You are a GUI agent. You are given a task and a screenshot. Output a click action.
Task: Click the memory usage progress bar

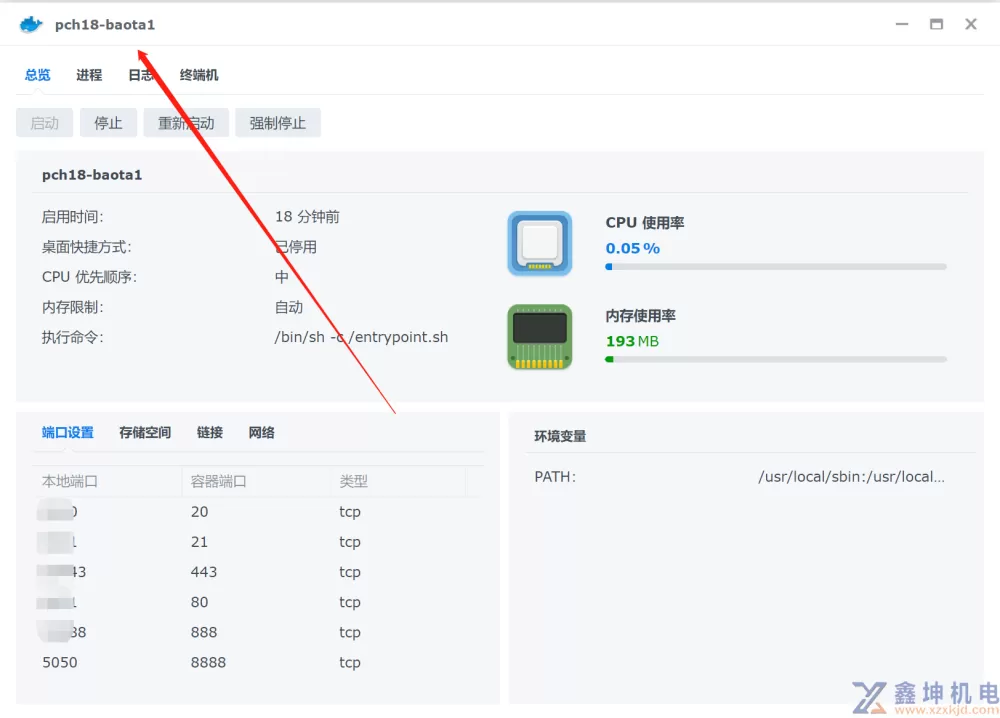click(x=776, y=360)
